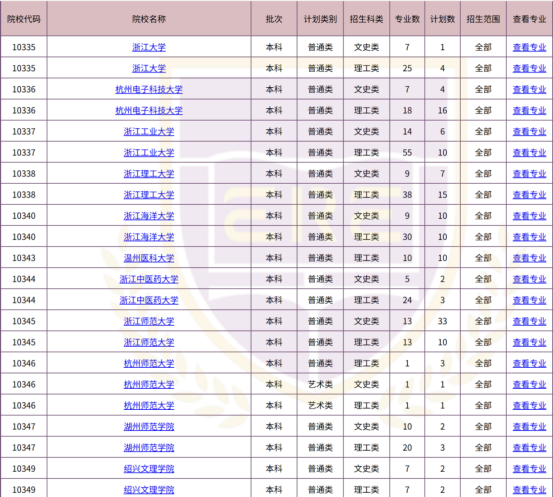Click 查看专业 for 湖州师范学院 理工类

click(x=529, y=448)
